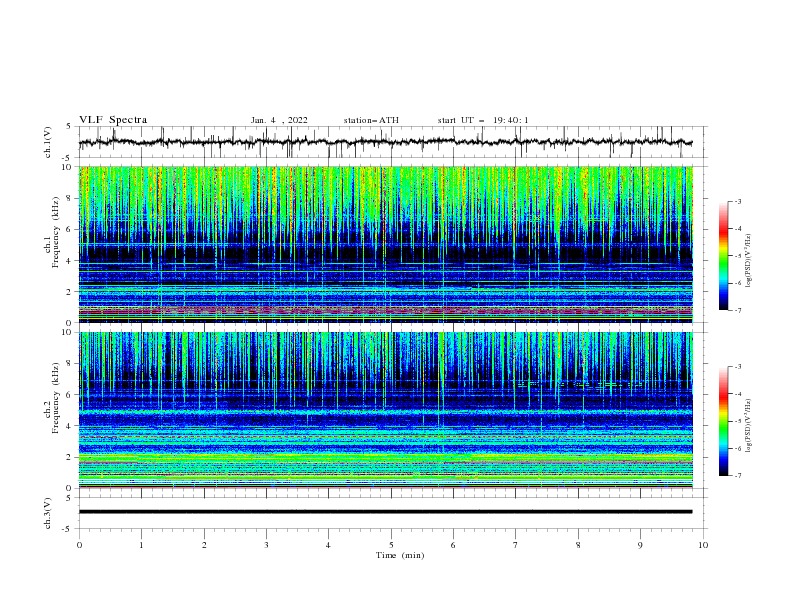Click the "station=ATH" label
The width and height of the screenshot is (792, 612).
(371, 120)
